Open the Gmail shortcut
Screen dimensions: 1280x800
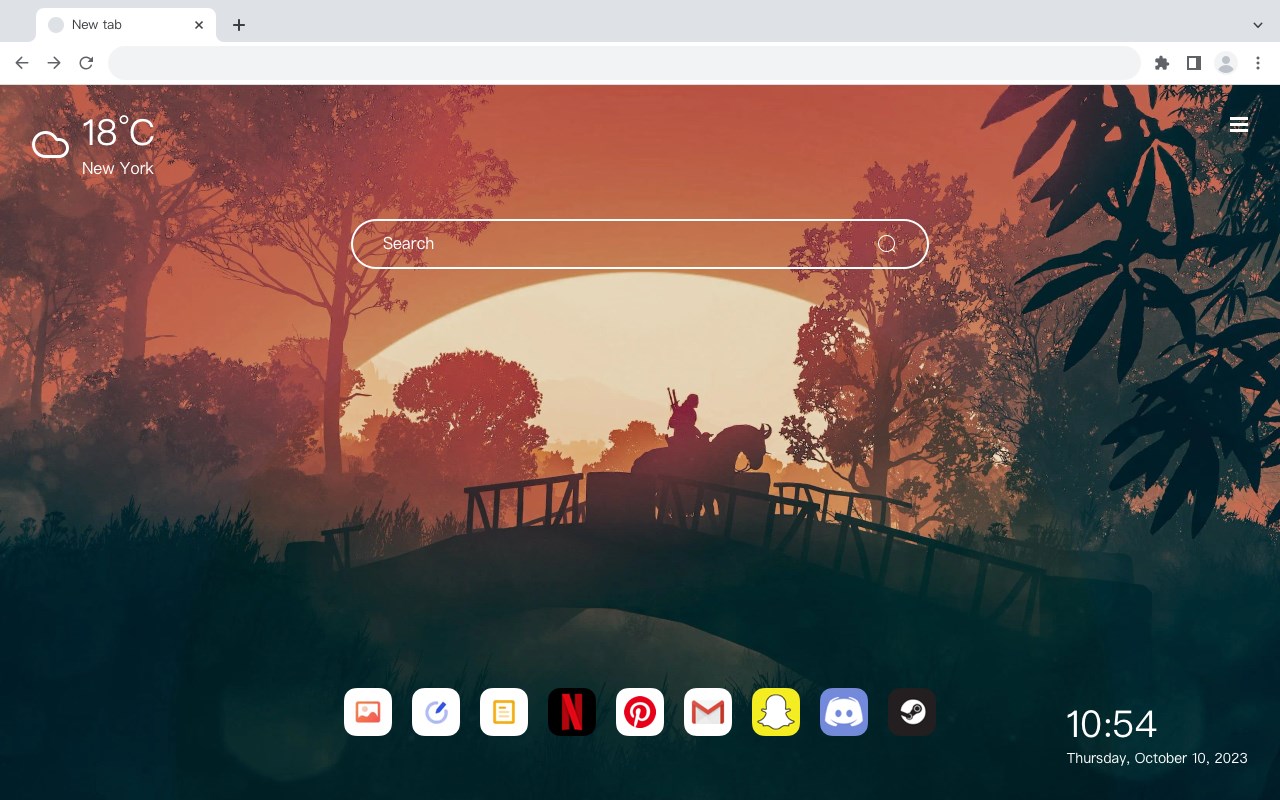708,712
